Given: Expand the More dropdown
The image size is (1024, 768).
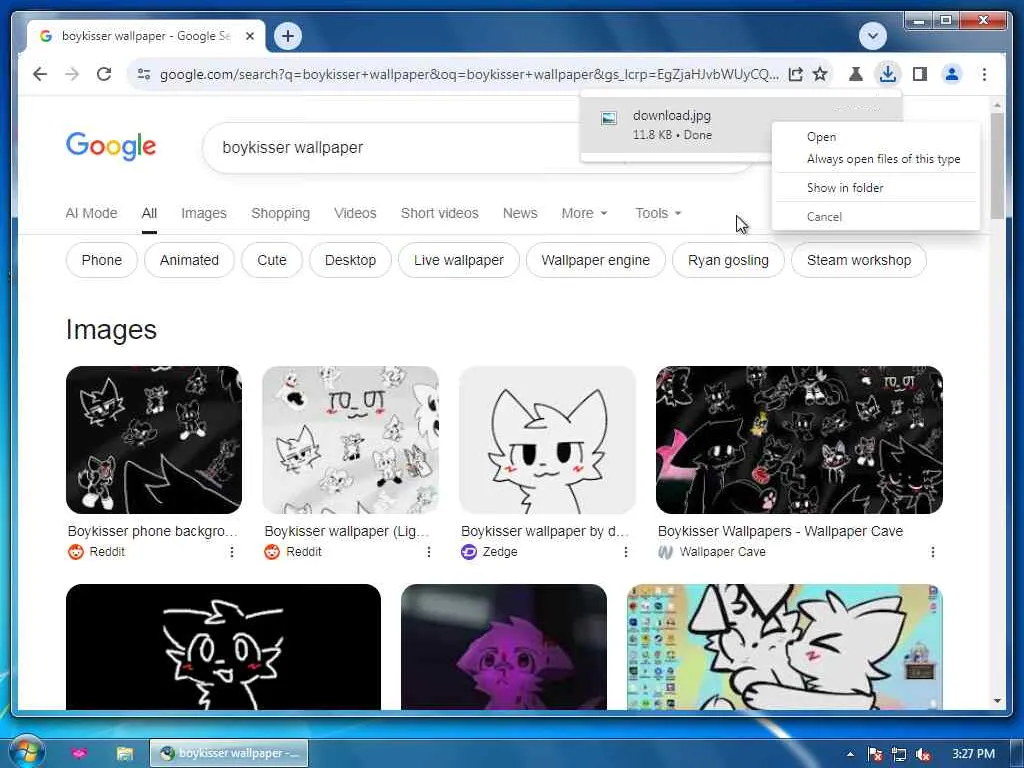Looking at the screenshot, I should (x=584, y=214).
